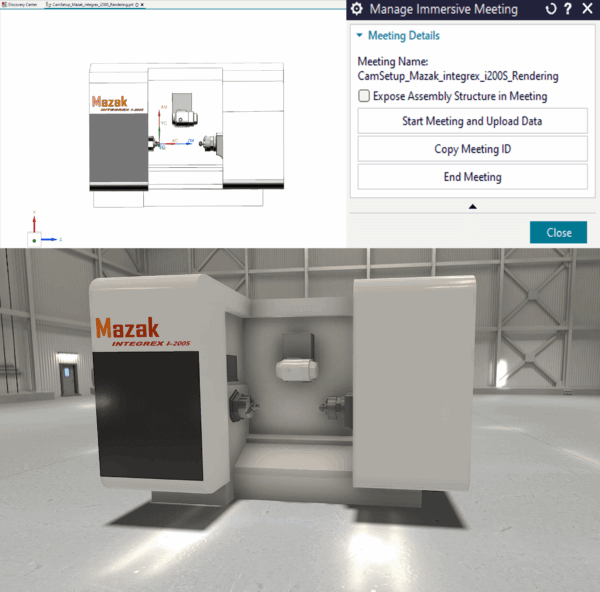Click Start Meeting and Upload Data
This screenshot has height=592, width=600.
472,122
